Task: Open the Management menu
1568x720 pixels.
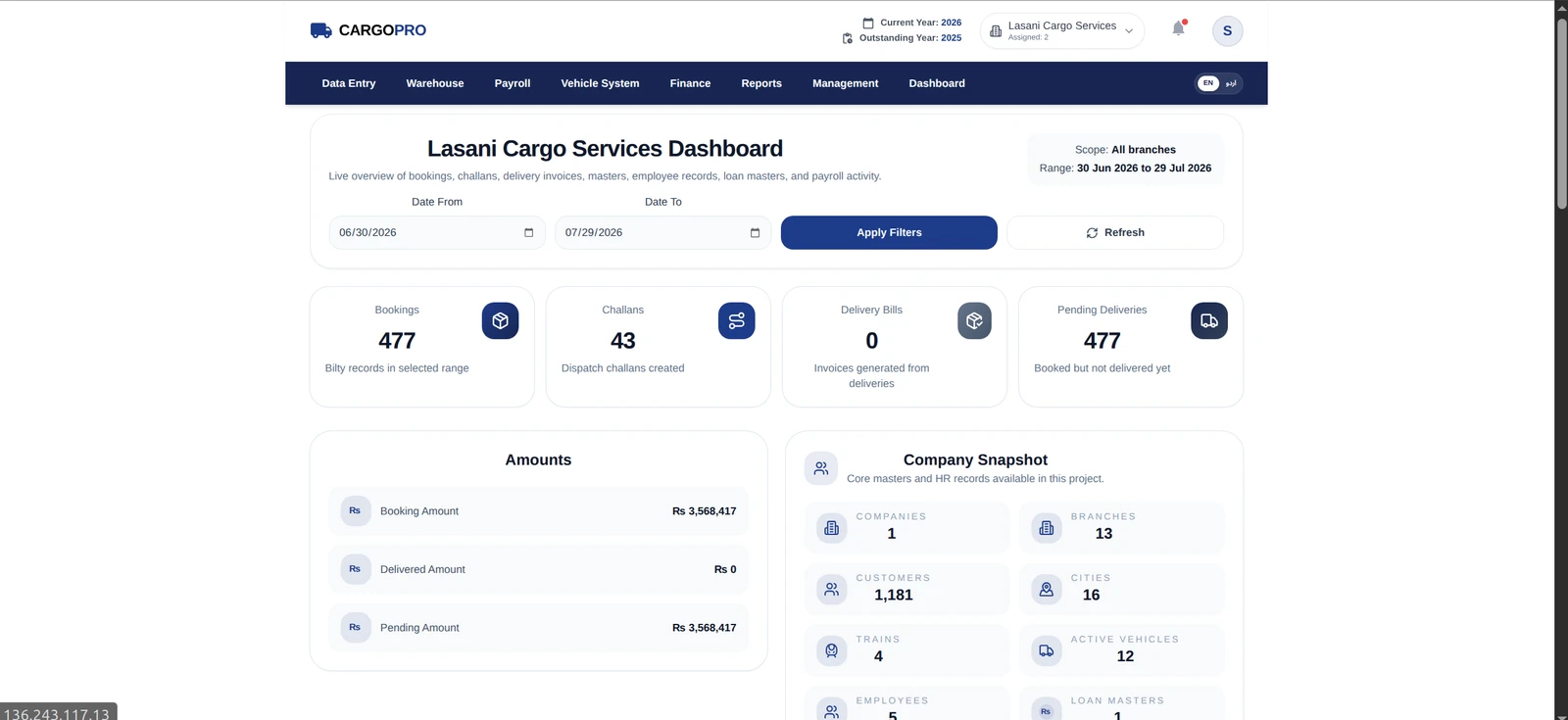Action: click(x=845, y=83)
